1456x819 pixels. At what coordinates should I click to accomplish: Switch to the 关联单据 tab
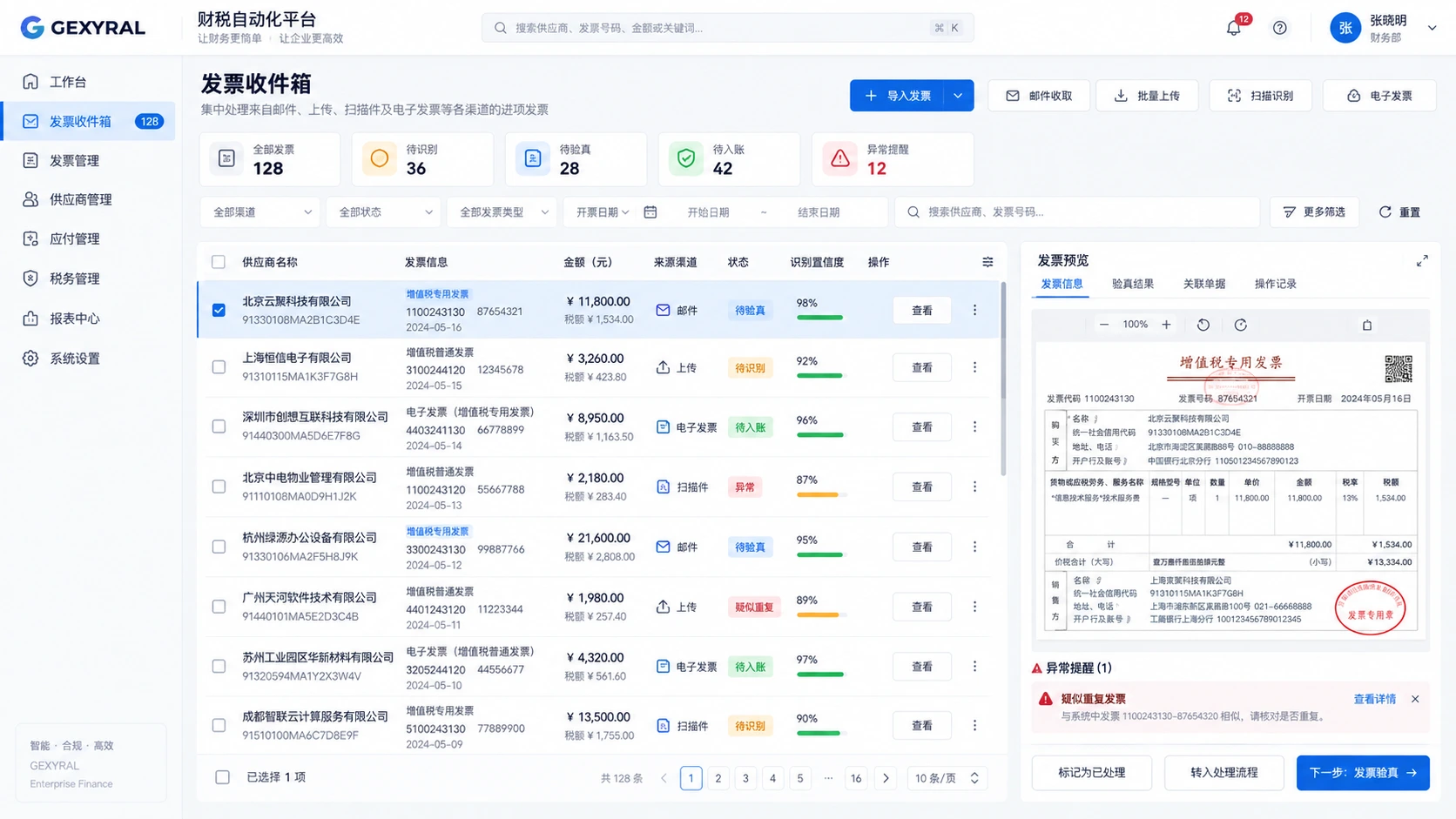1203,284
